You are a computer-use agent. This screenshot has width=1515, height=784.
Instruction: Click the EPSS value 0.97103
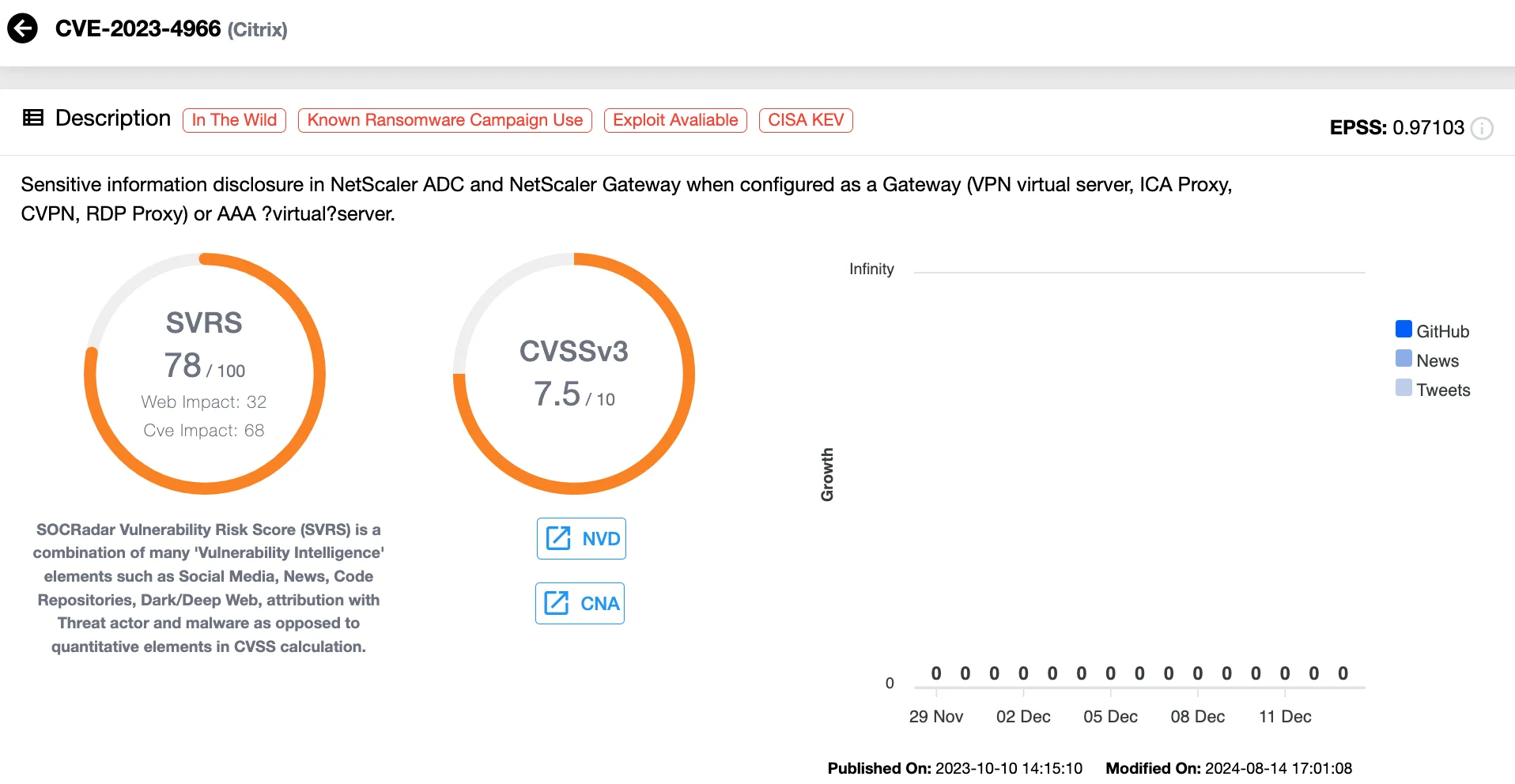coord(1428,128)
